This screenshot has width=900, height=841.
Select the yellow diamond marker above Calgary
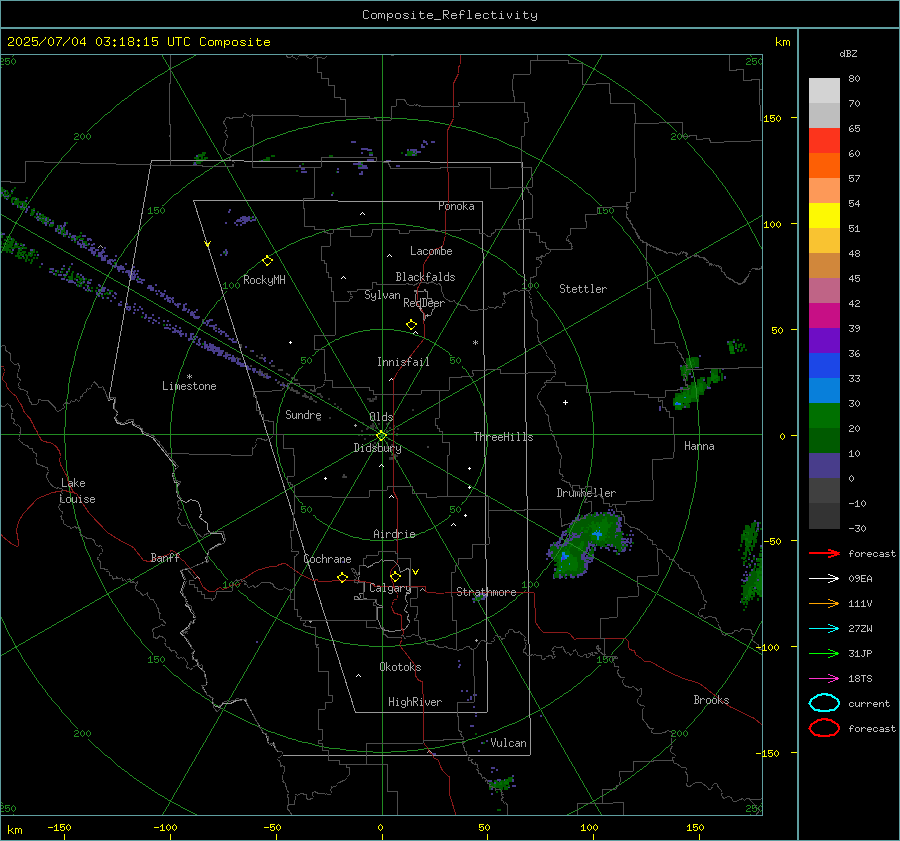(x=395, y=576)
